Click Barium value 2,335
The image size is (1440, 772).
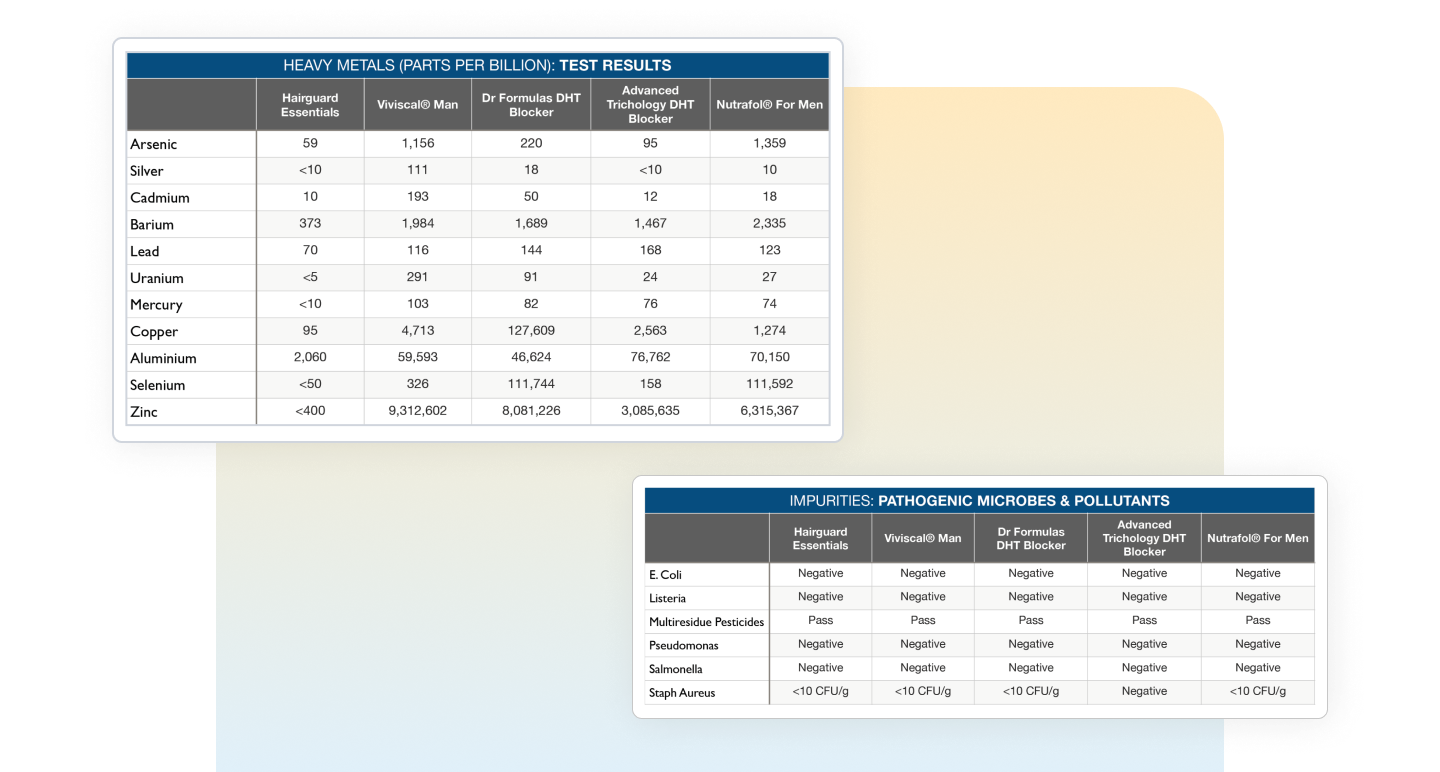click(769, 223)
